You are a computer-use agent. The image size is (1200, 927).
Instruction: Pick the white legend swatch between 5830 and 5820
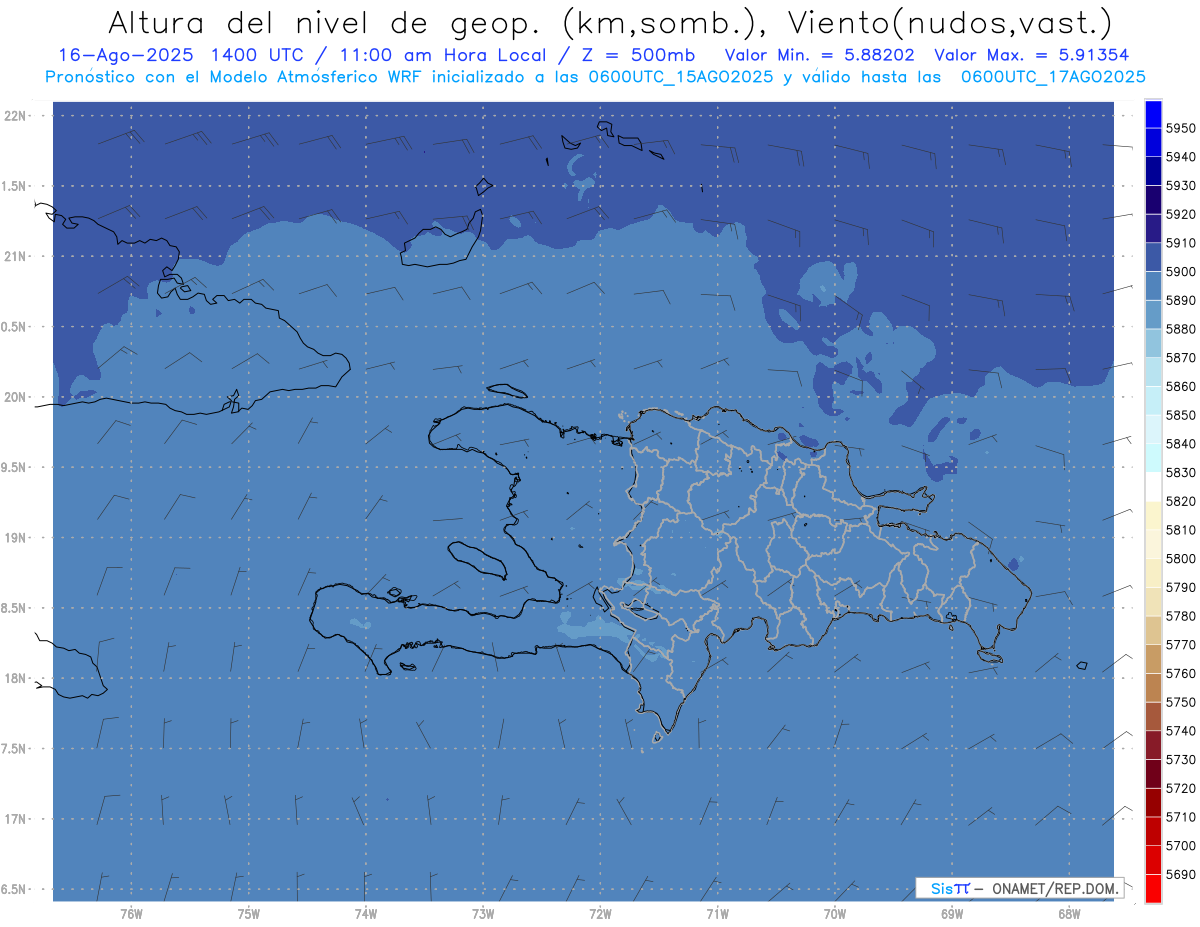point(1152,487)
